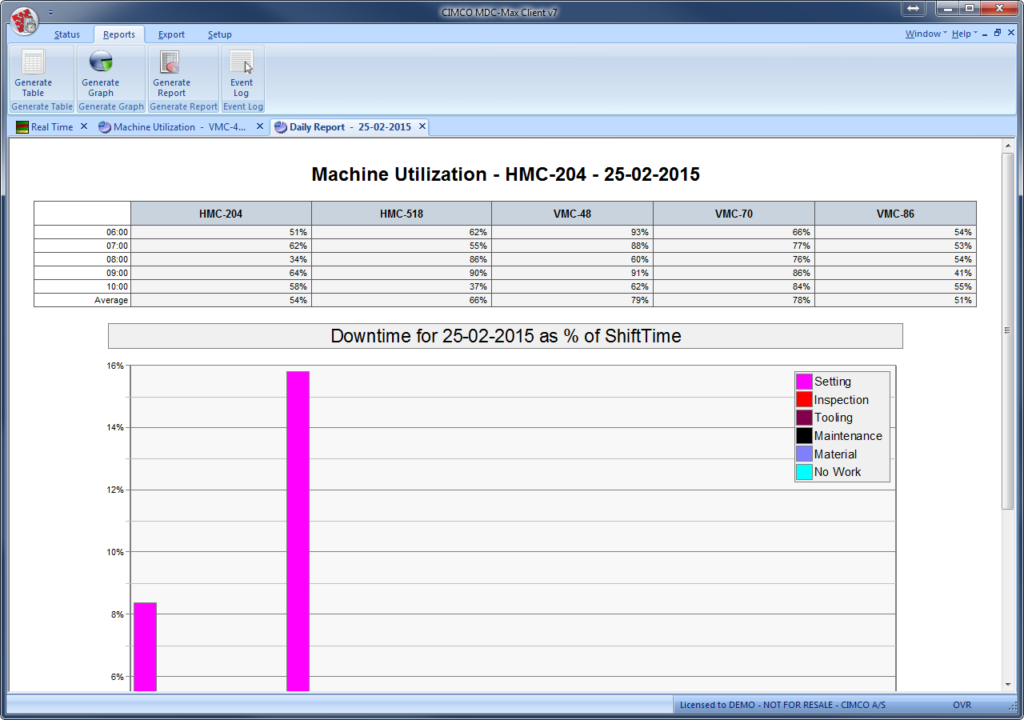Click the Machine Utilization HMC-204 report heading

(x=505, y=174)
